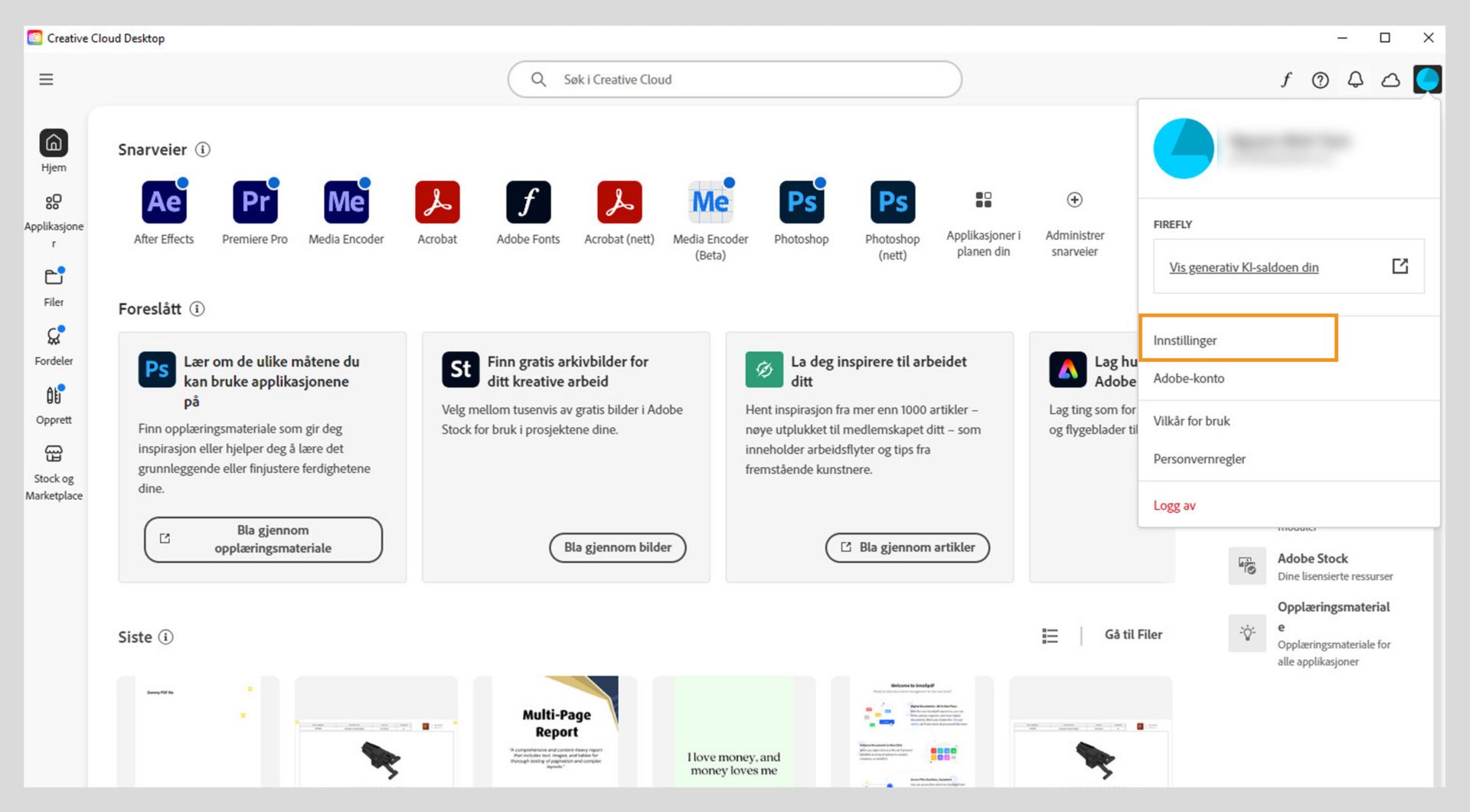Click Bla gjennom bilder button

pos(618,548)
